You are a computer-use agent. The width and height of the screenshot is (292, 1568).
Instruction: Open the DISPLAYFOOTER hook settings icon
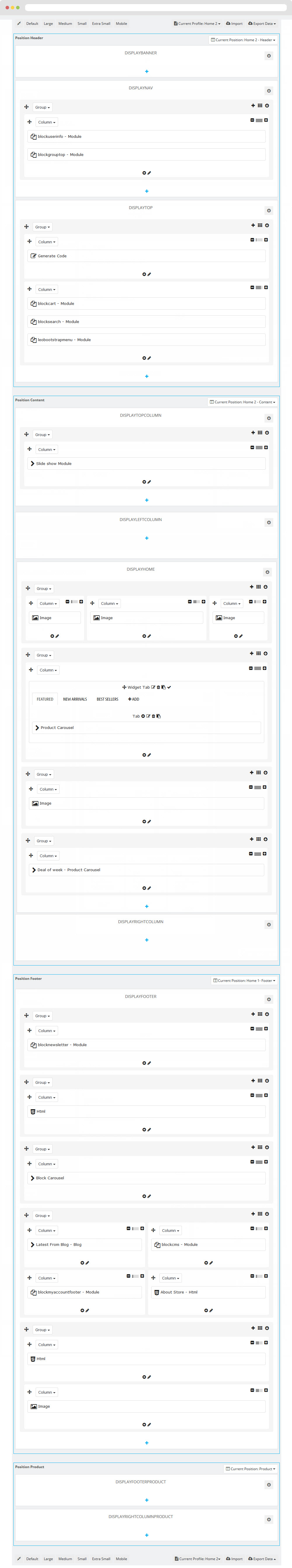click(x=269, y=999)
